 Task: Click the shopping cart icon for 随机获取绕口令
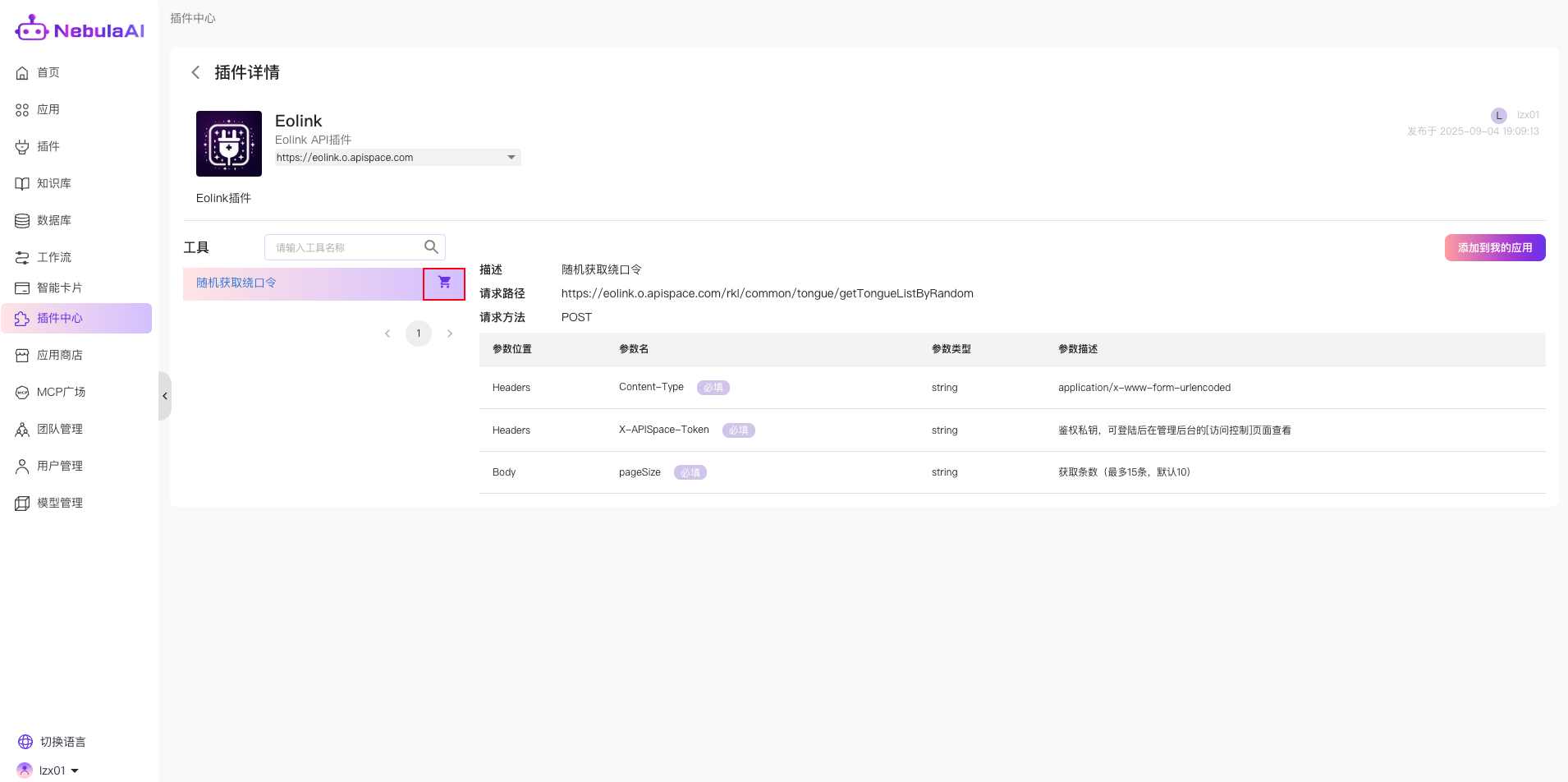pyautogui.click(x=444, y=283)
